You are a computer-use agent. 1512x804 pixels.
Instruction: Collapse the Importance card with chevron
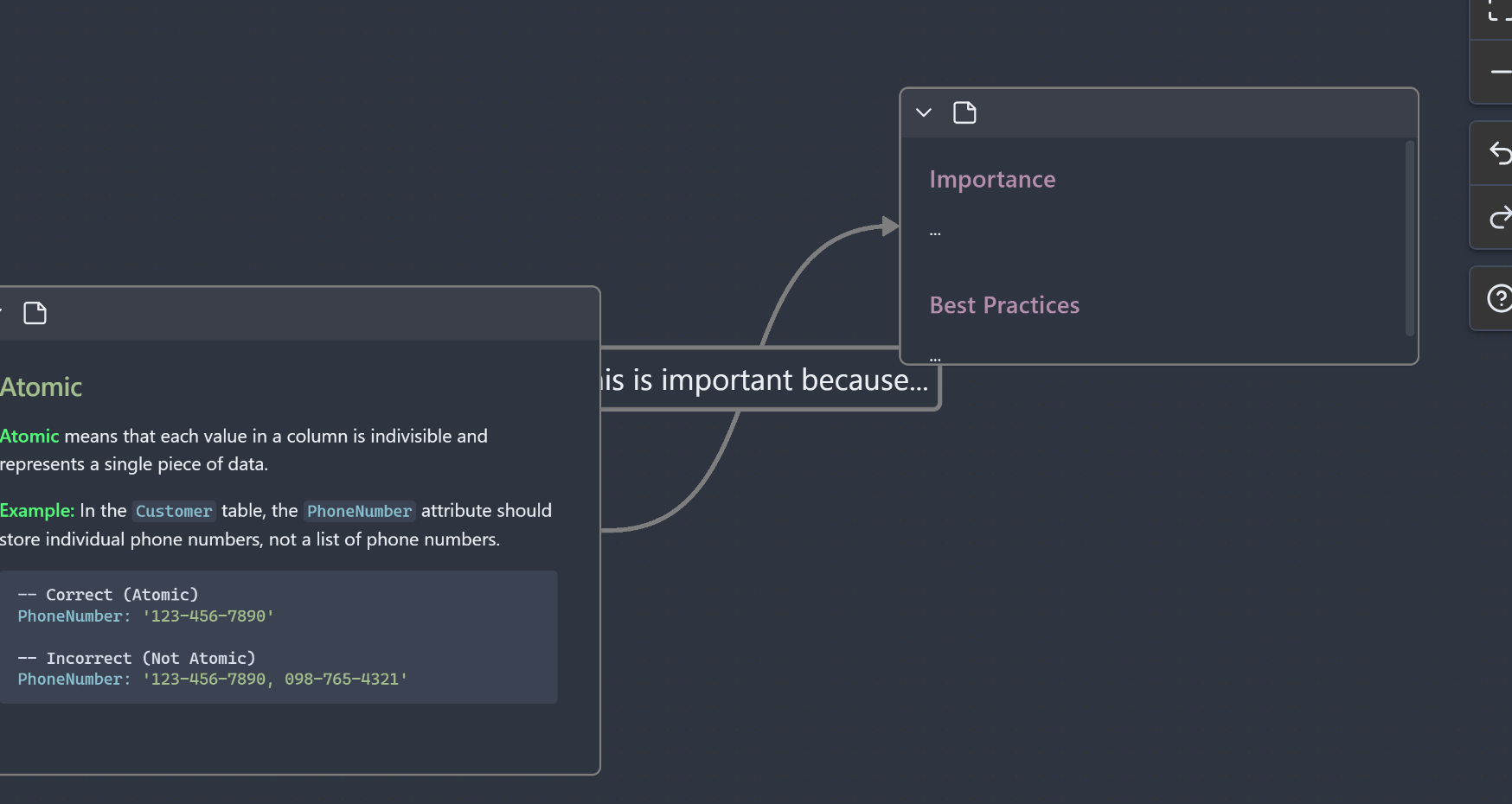[x=924, y=113]
